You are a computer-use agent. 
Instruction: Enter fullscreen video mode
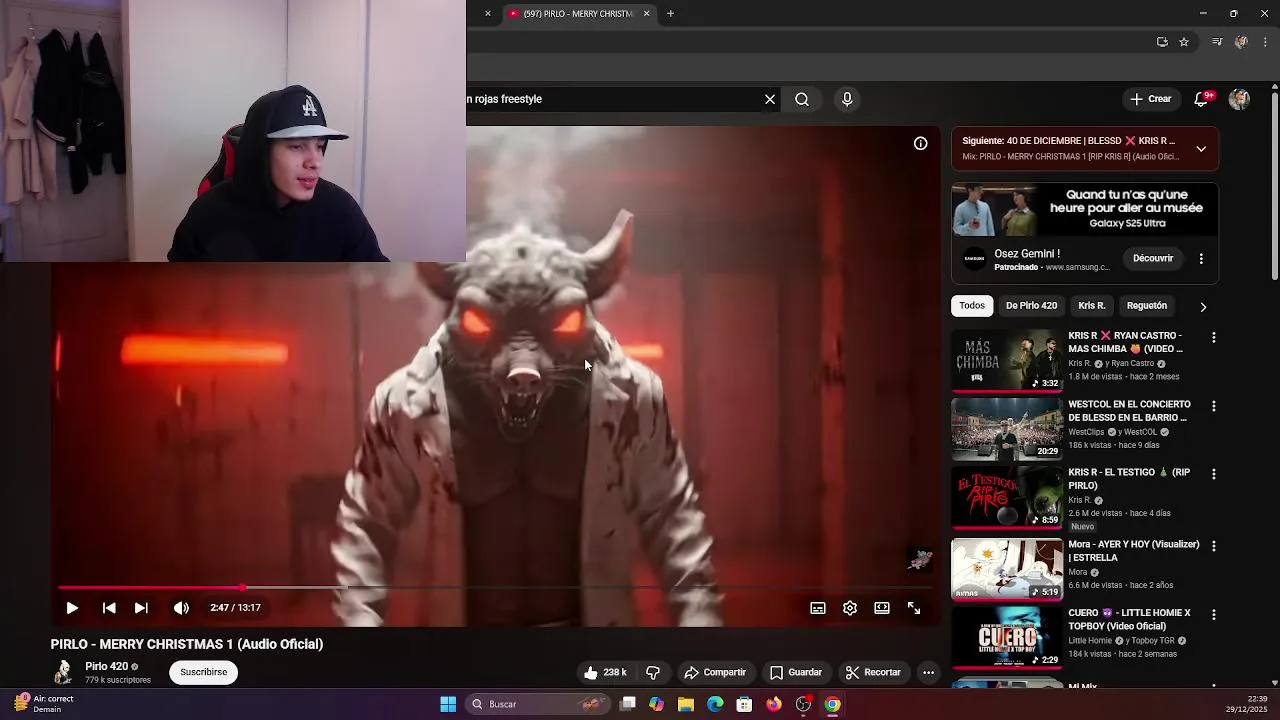pyautogui.click(x=914, y=608)
